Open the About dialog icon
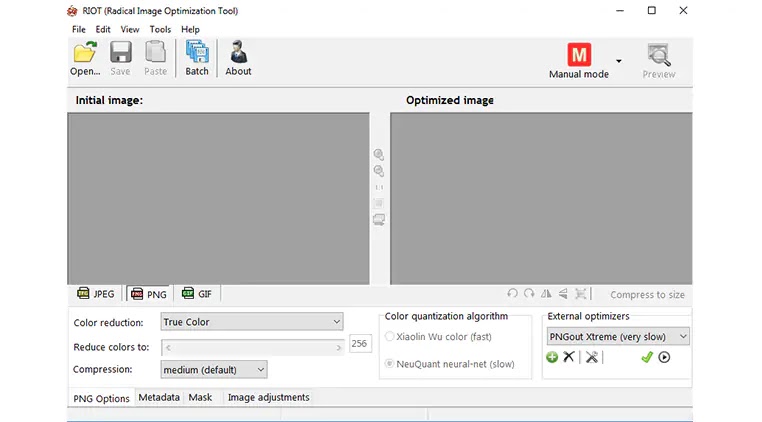The image size is (762, 422). pos(239,52)
